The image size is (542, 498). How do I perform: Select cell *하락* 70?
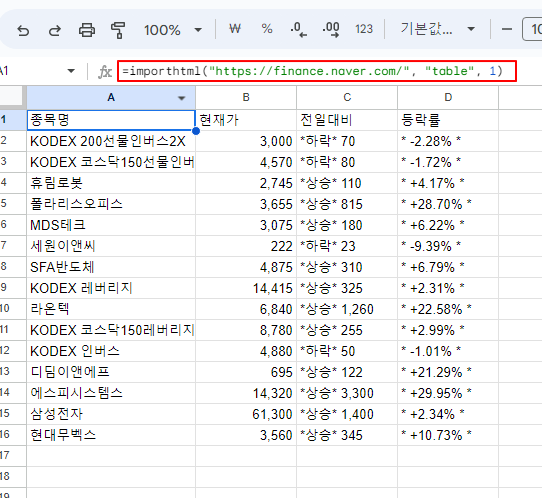click(347, 141)
